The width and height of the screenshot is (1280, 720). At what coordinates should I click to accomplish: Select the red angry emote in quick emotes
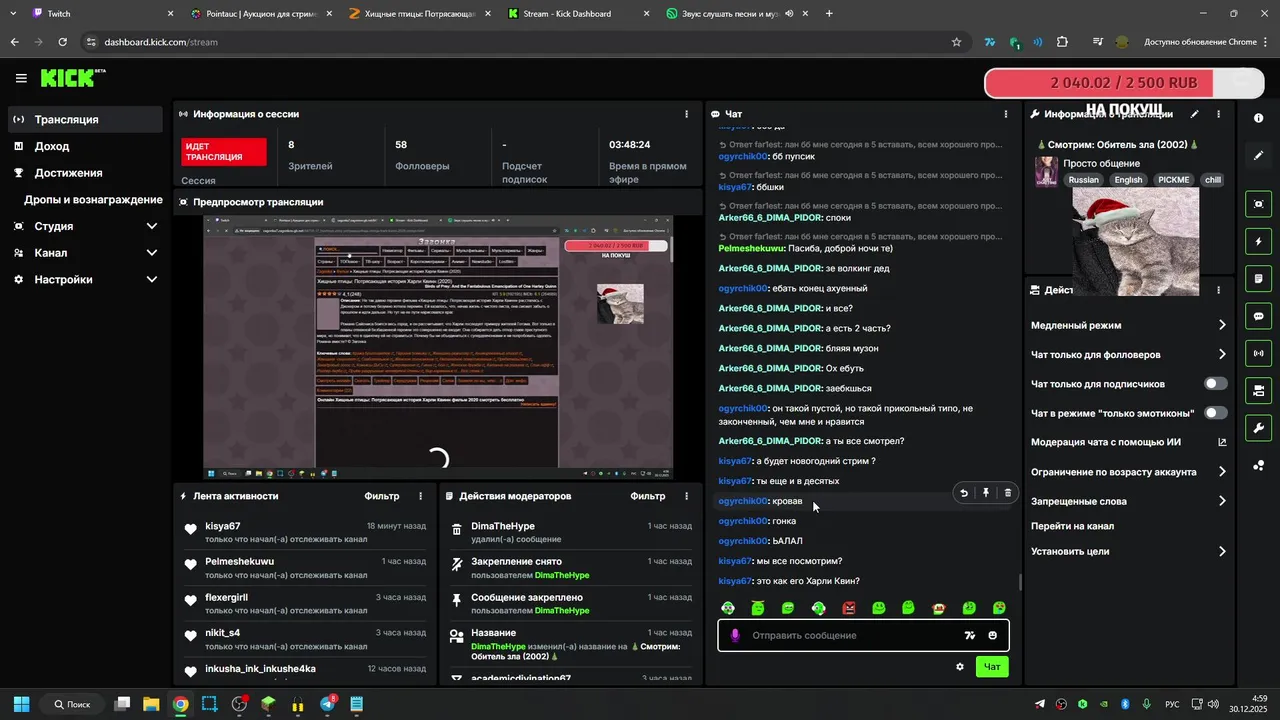[849, 608]
